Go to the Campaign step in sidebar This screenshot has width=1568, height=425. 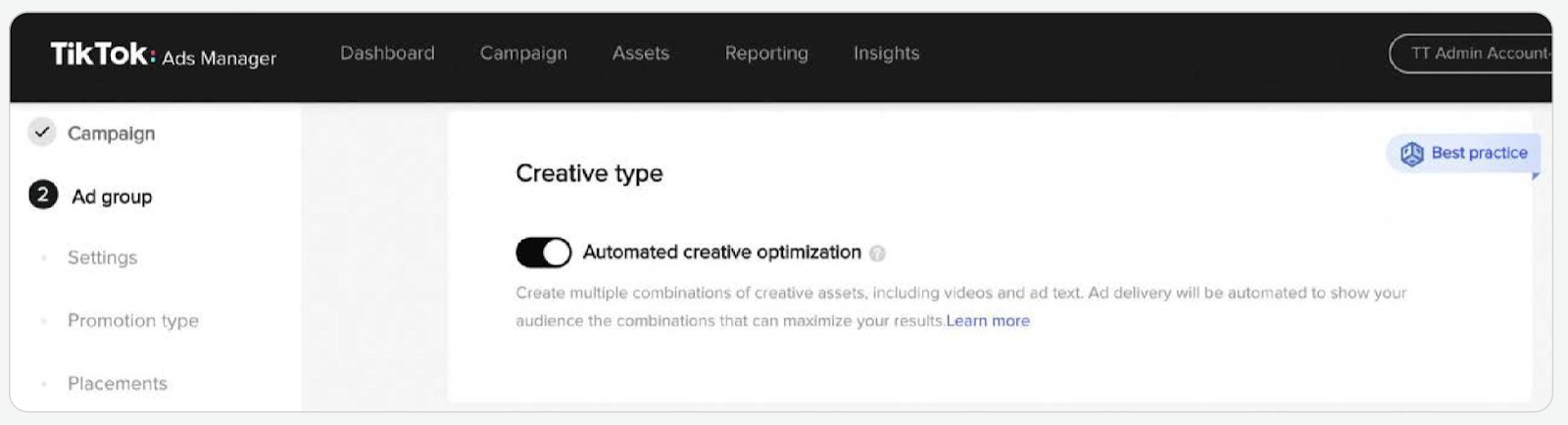(x=111, y=133)
